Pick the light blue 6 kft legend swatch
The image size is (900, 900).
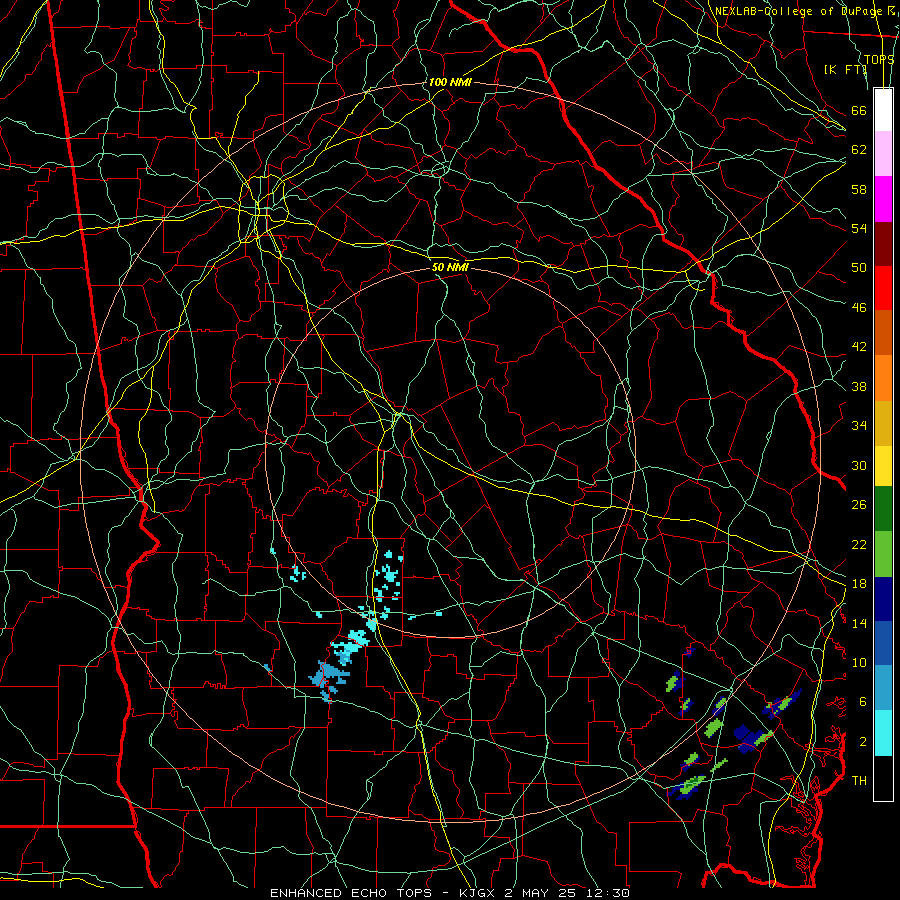click(x=883, y=688)
